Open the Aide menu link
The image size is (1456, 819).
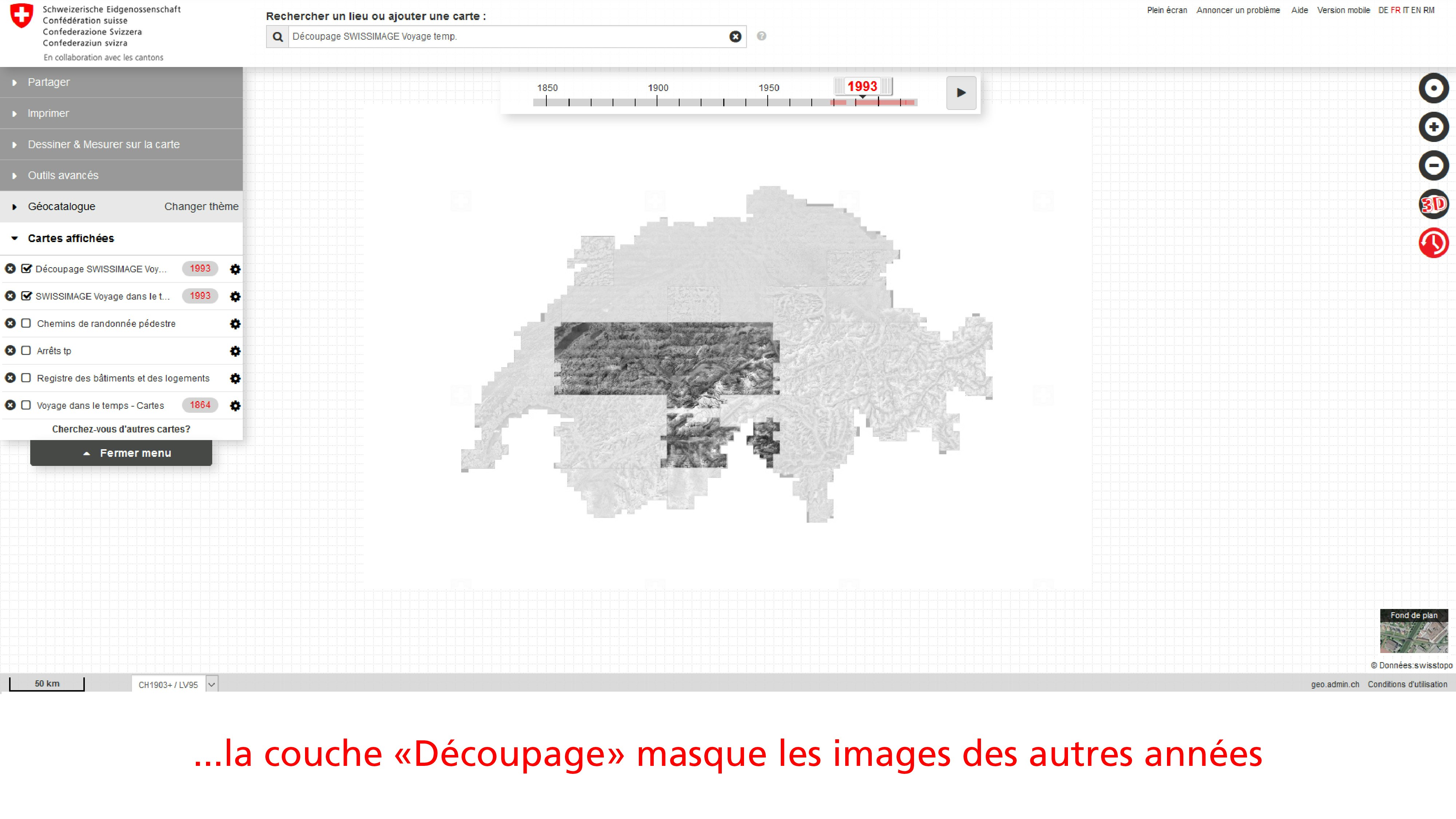[1299, 10]
